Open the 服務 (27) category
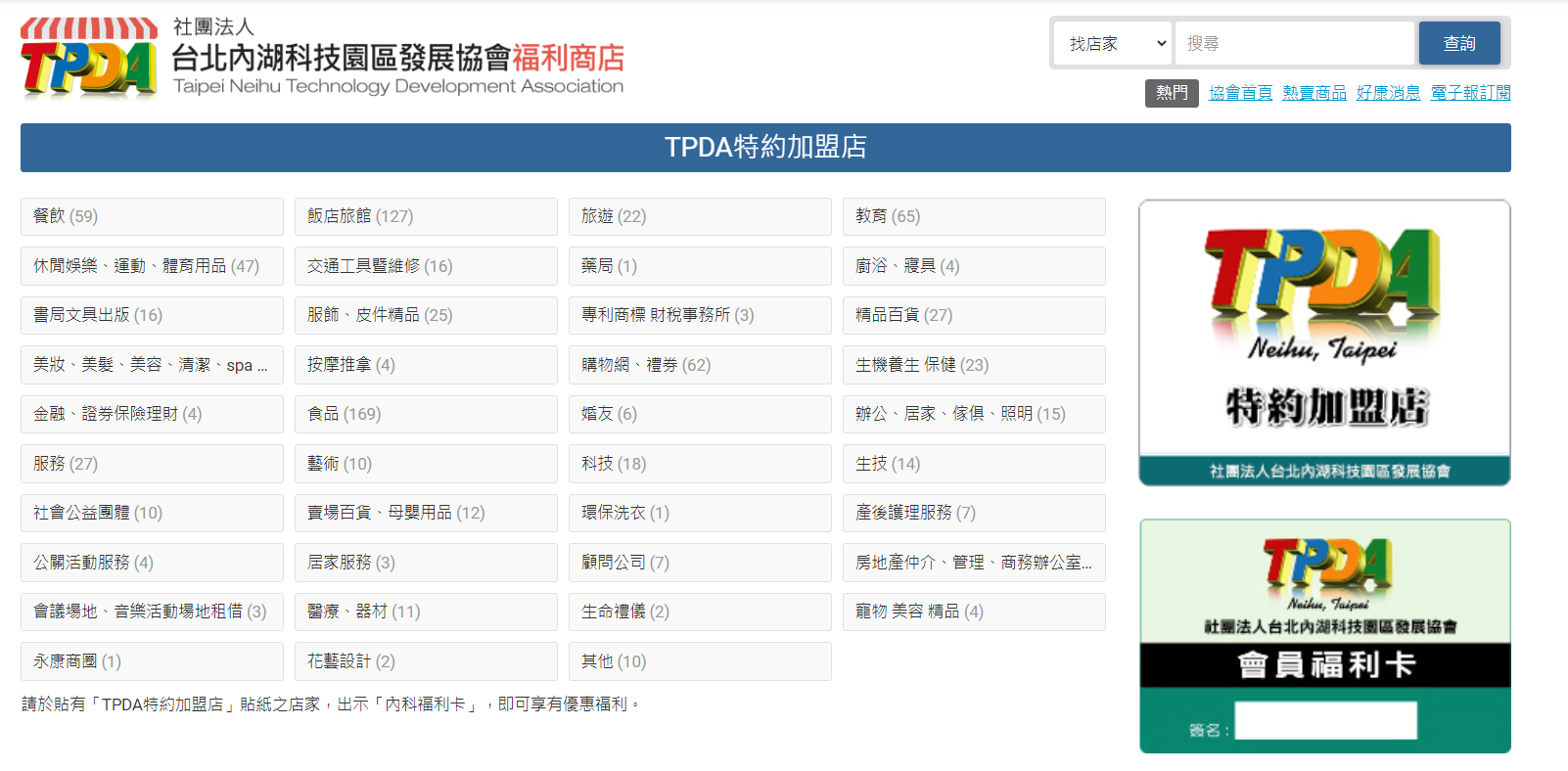The height and width of the screenshot is (771, 1568). pos(152,464)
